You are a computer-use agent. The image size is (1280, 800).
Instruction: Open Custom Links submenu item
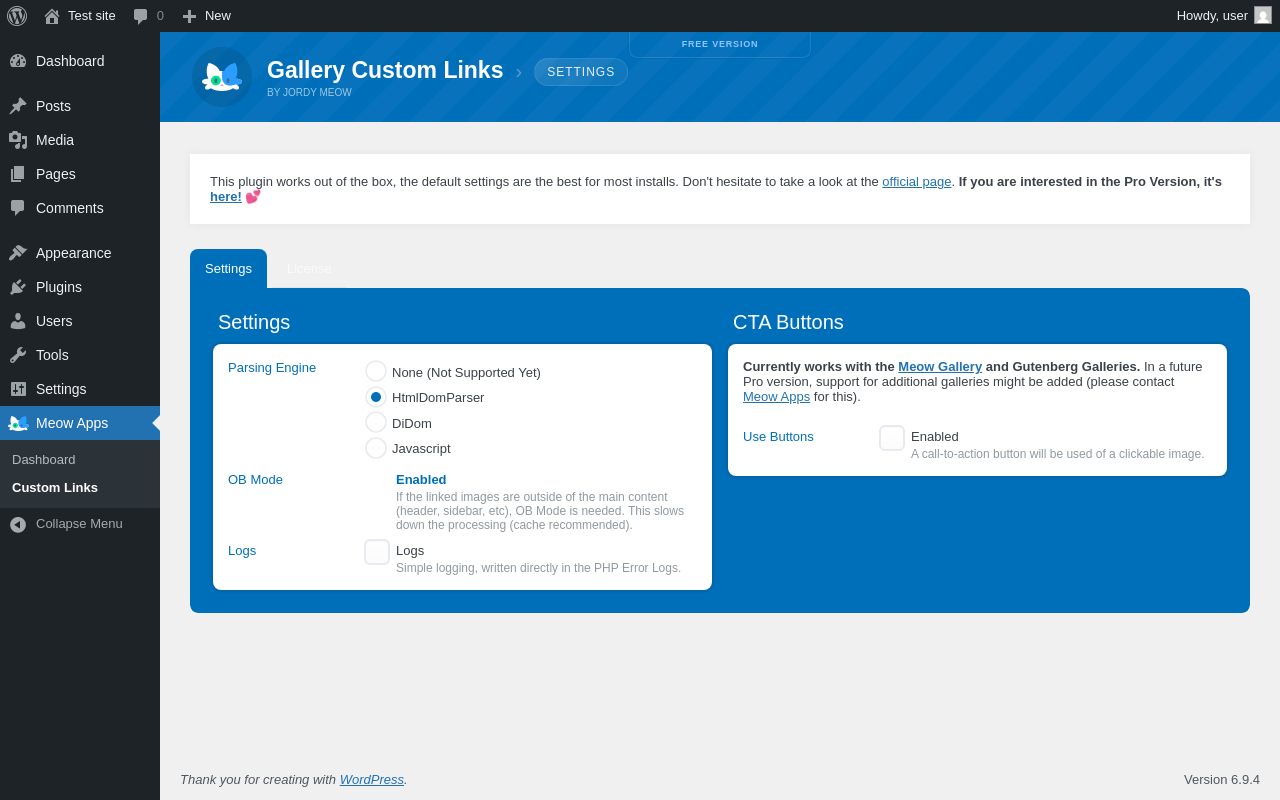(x=55, y=488)
